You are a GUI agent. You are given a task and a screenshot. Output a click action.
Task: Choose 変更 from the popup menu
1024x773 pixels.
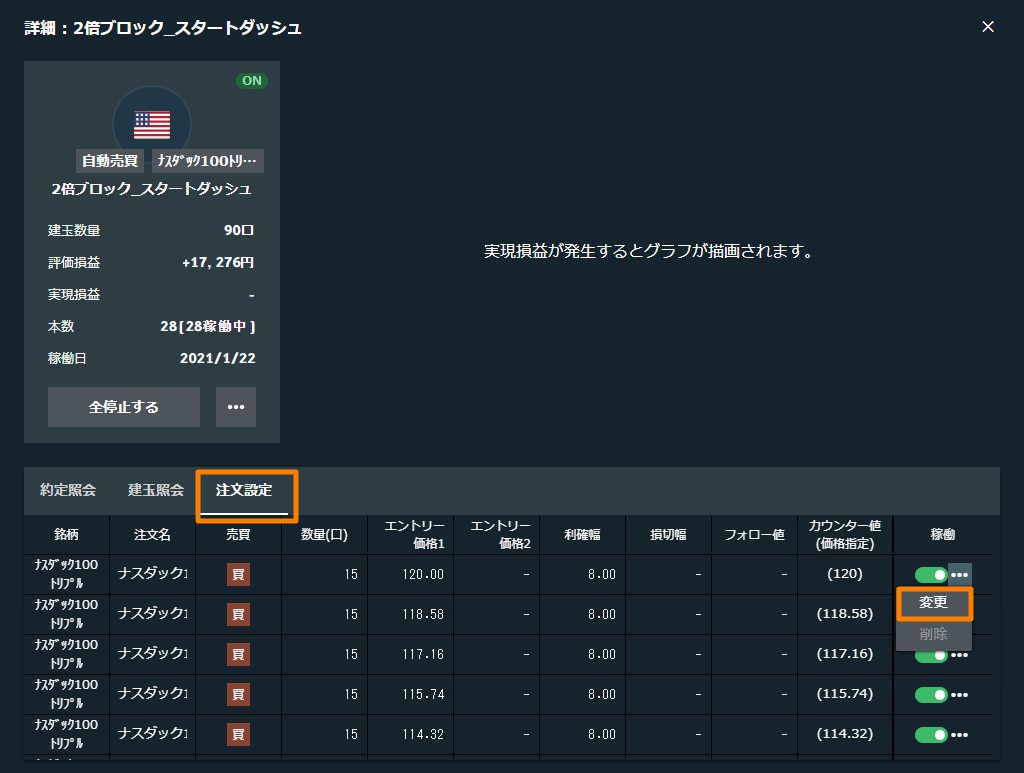933,603
